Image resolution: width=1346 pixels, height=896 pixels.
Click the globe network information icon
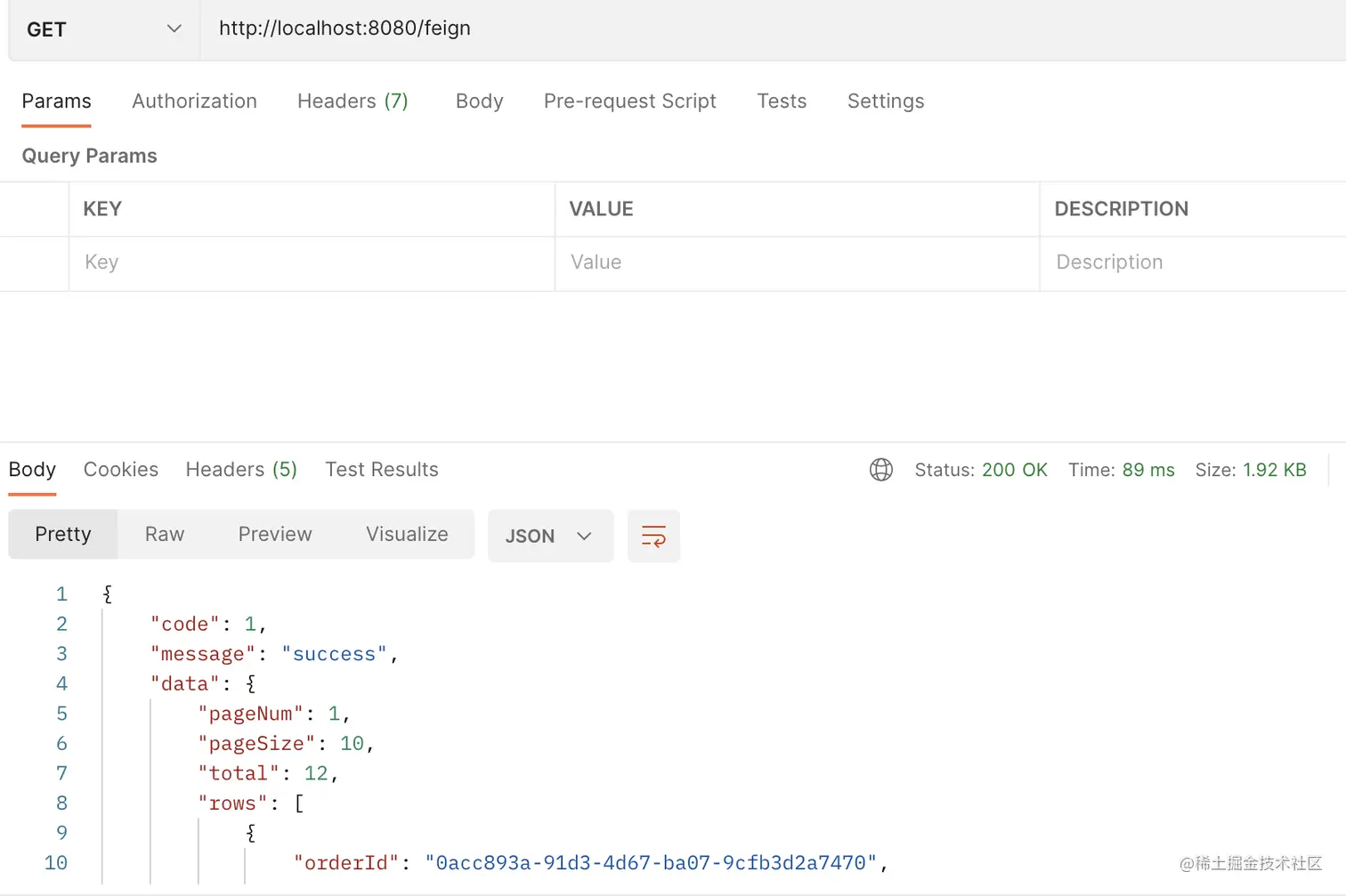point(881,470)
